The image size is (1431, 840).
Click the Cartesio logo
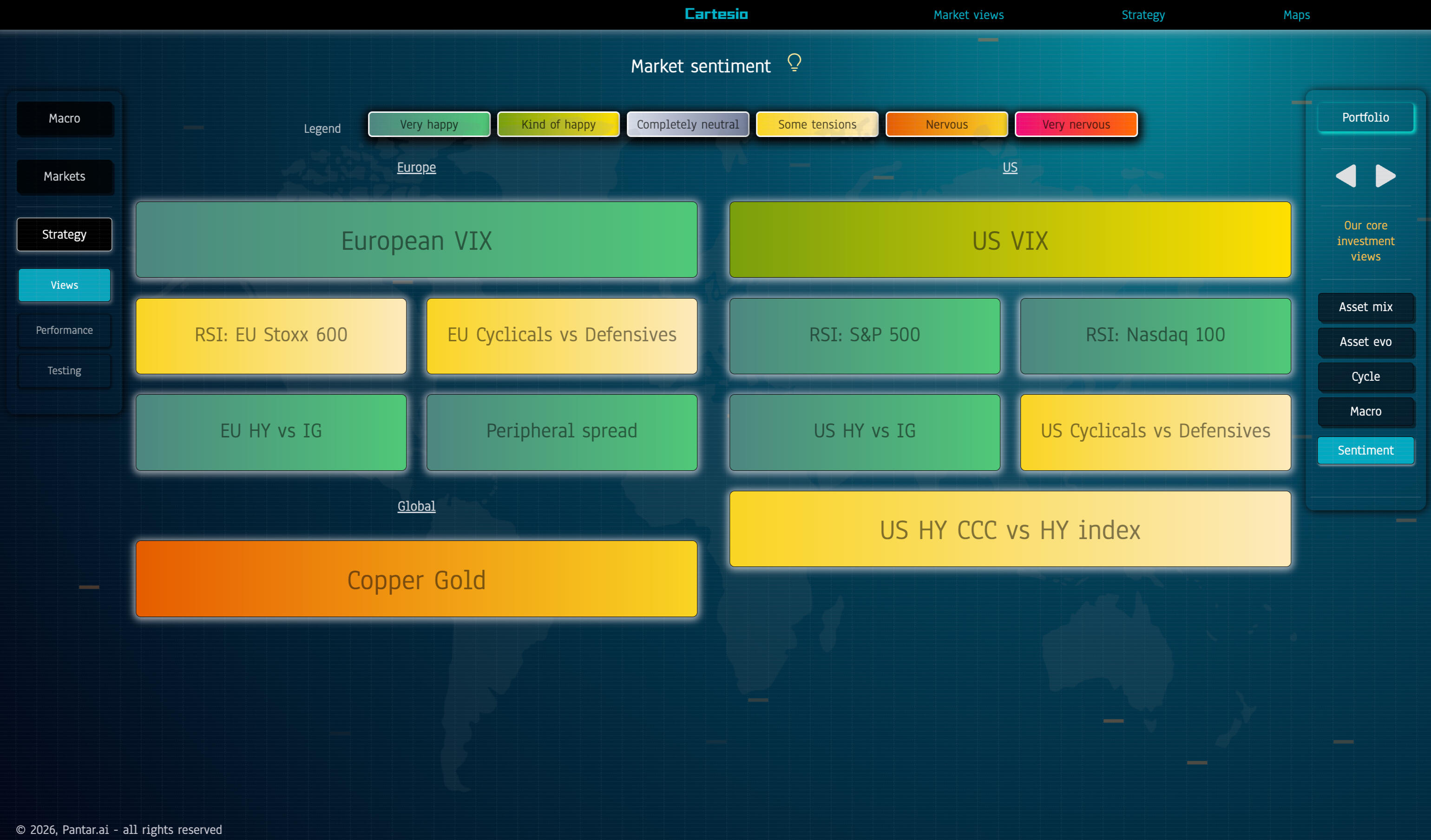pyautogui.click(x=716, y=14)
